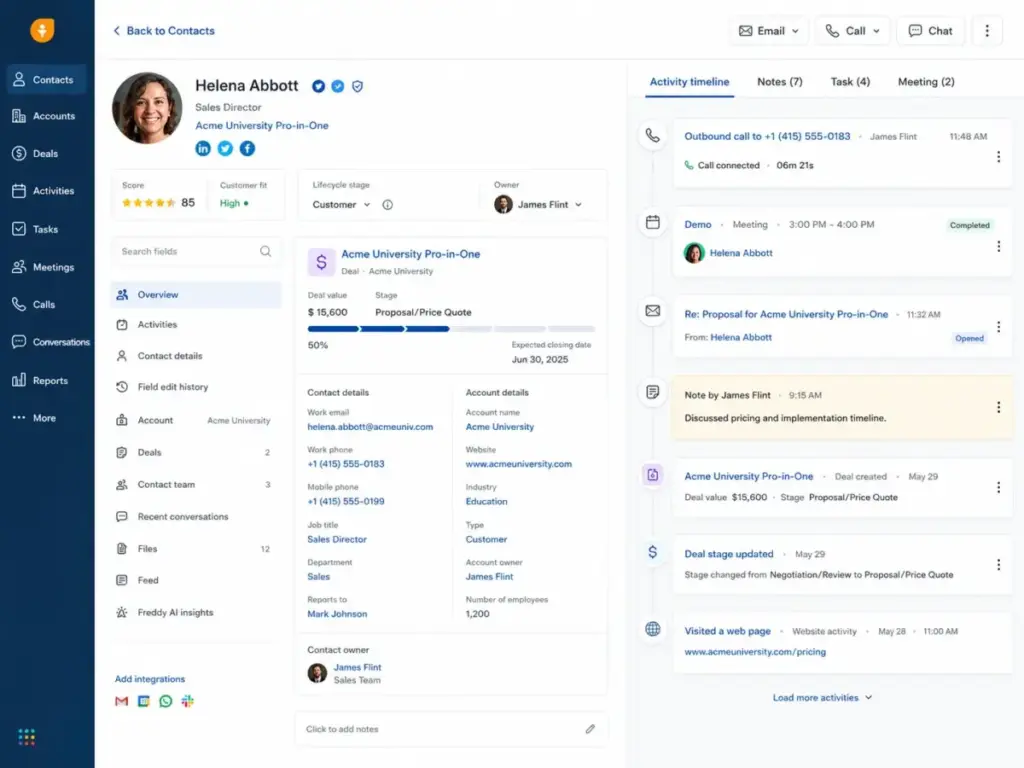Open Google Calendar integration icon
Screen dimensions: 1024x768
[144, 701]
